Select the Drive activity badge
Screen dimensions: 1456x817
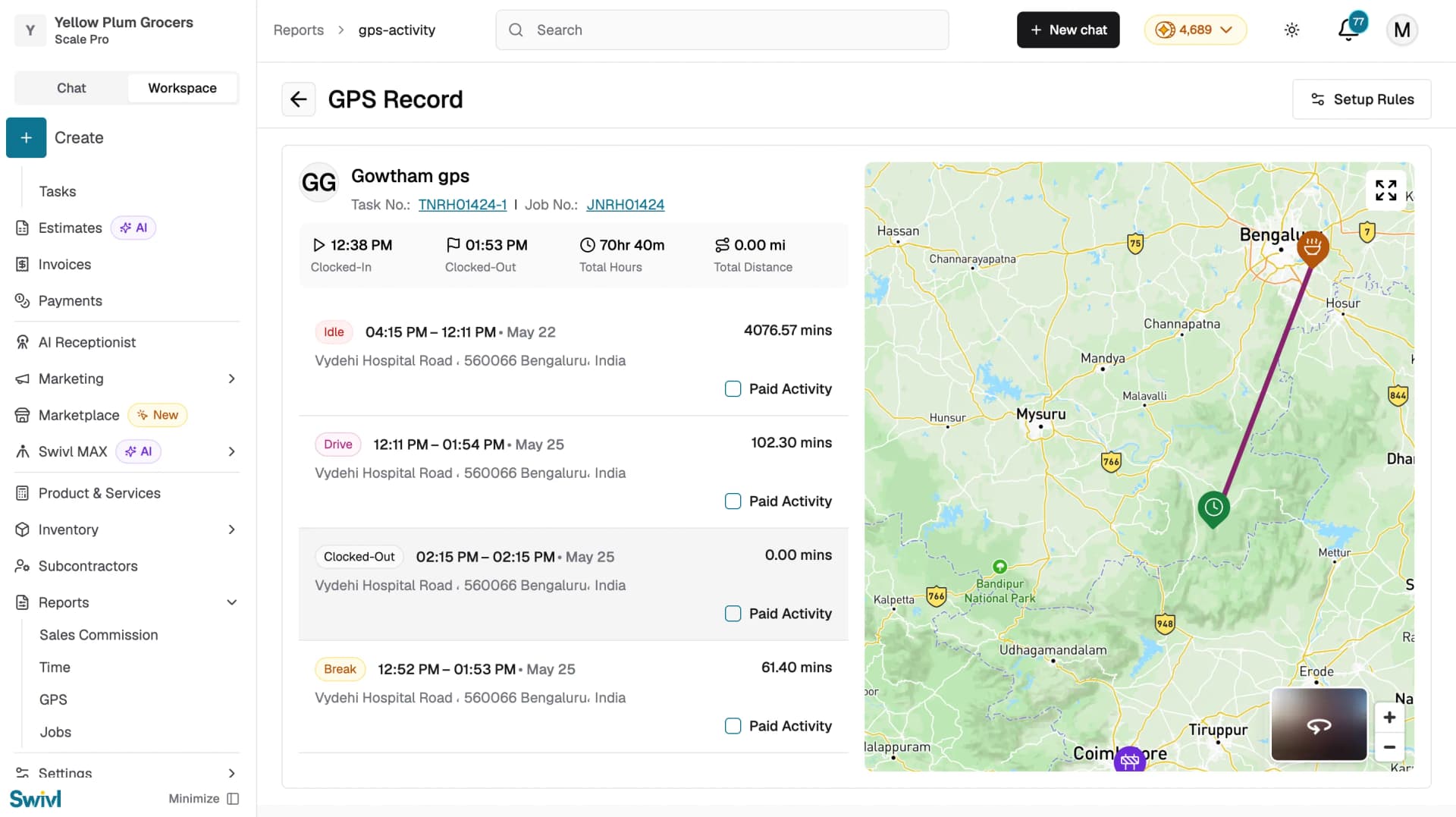coord(338,445)
